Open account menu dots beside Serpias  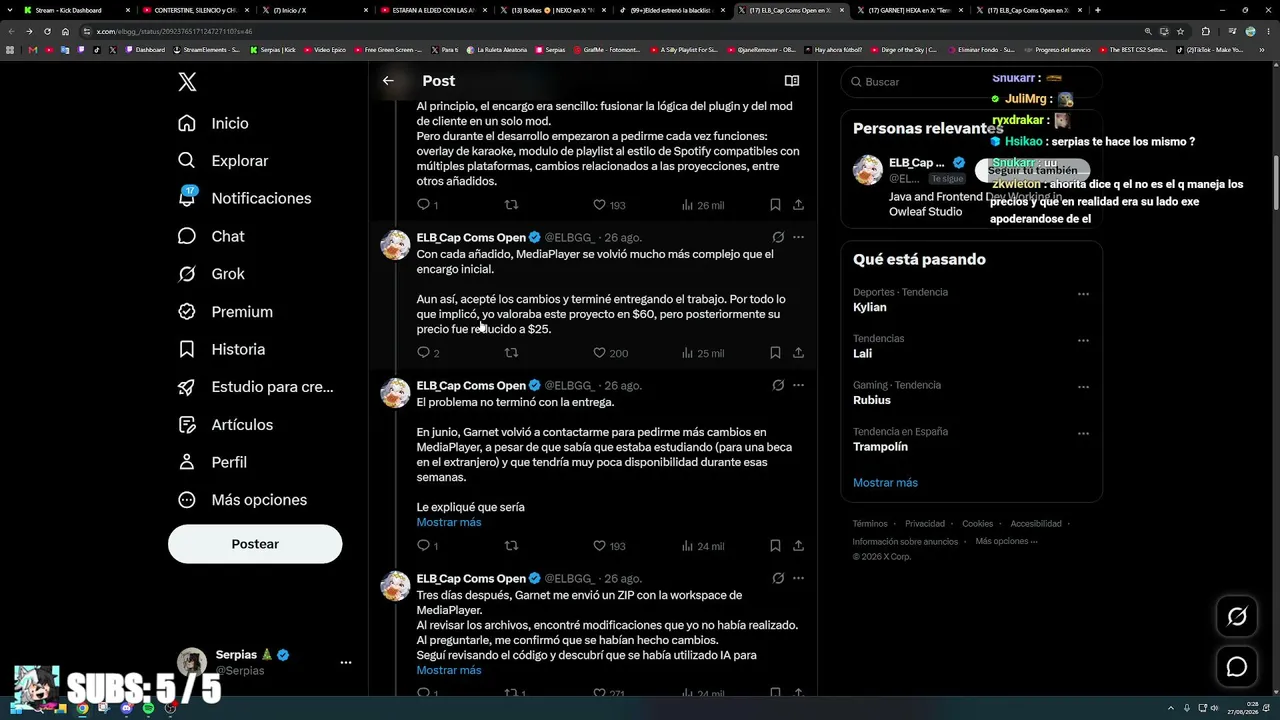pyautogui.click(x=346, y=662)
